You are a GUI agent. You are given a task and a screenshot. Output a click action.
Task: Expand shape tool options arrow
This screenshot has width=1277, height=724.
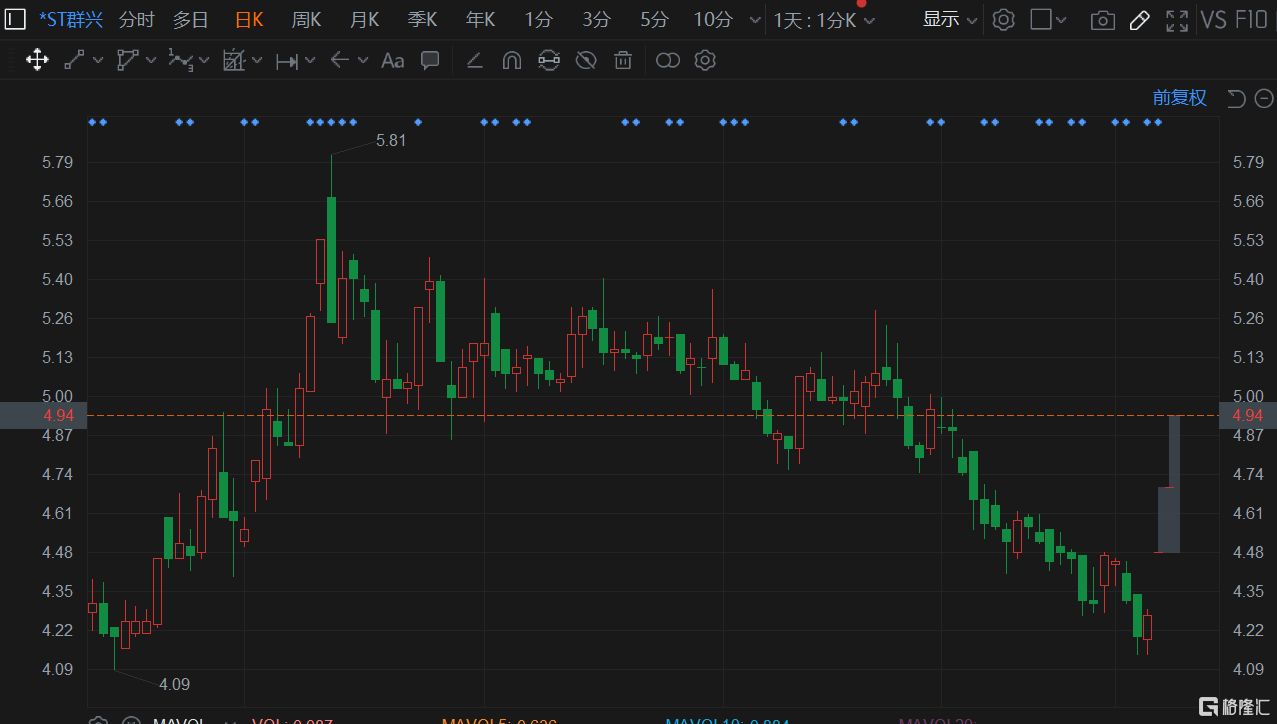(x=151, y=60)
